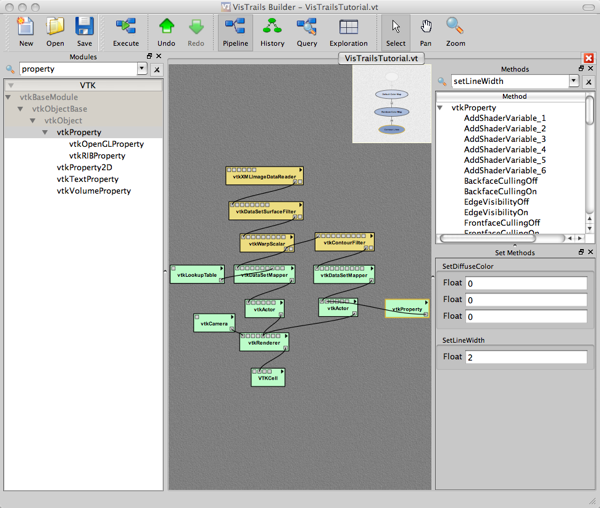The width and height of the screenshot is (600, 508).
Task: Click the pipeline overview thumbnail
Action: [391, 104]
